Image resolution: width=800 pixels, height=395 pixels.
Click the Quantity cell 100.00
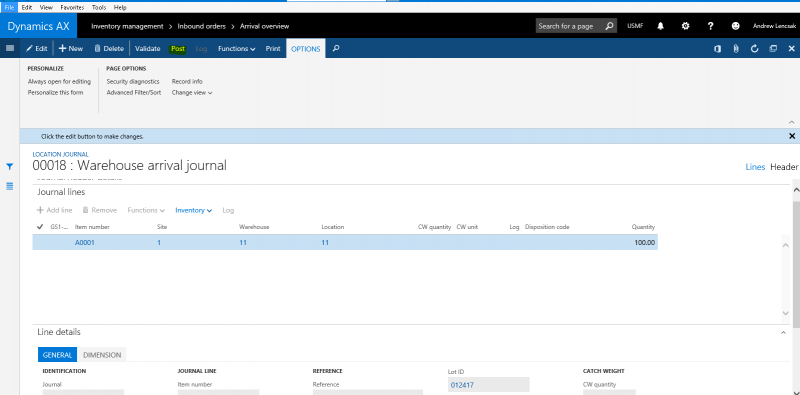(644, 242)
